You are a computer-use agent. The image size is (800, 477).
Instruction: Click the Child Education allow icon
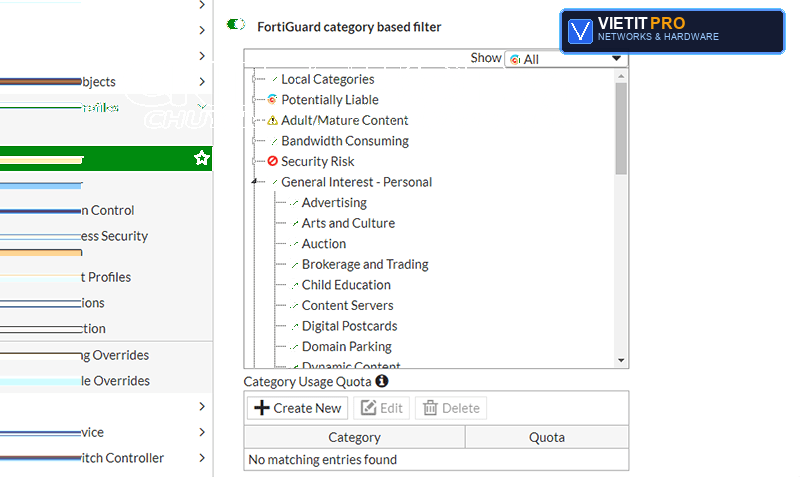click(x=294, y=285)
